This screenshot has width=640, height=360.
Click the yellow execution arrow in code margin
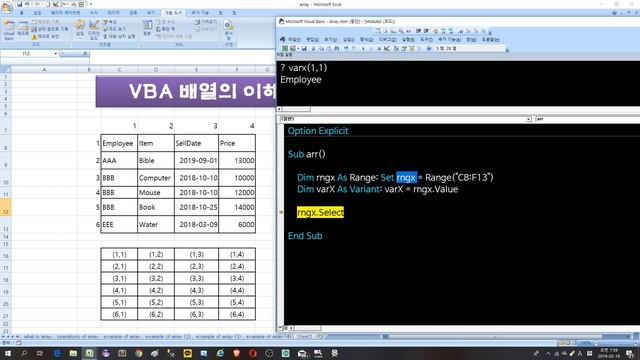(281, 212)
